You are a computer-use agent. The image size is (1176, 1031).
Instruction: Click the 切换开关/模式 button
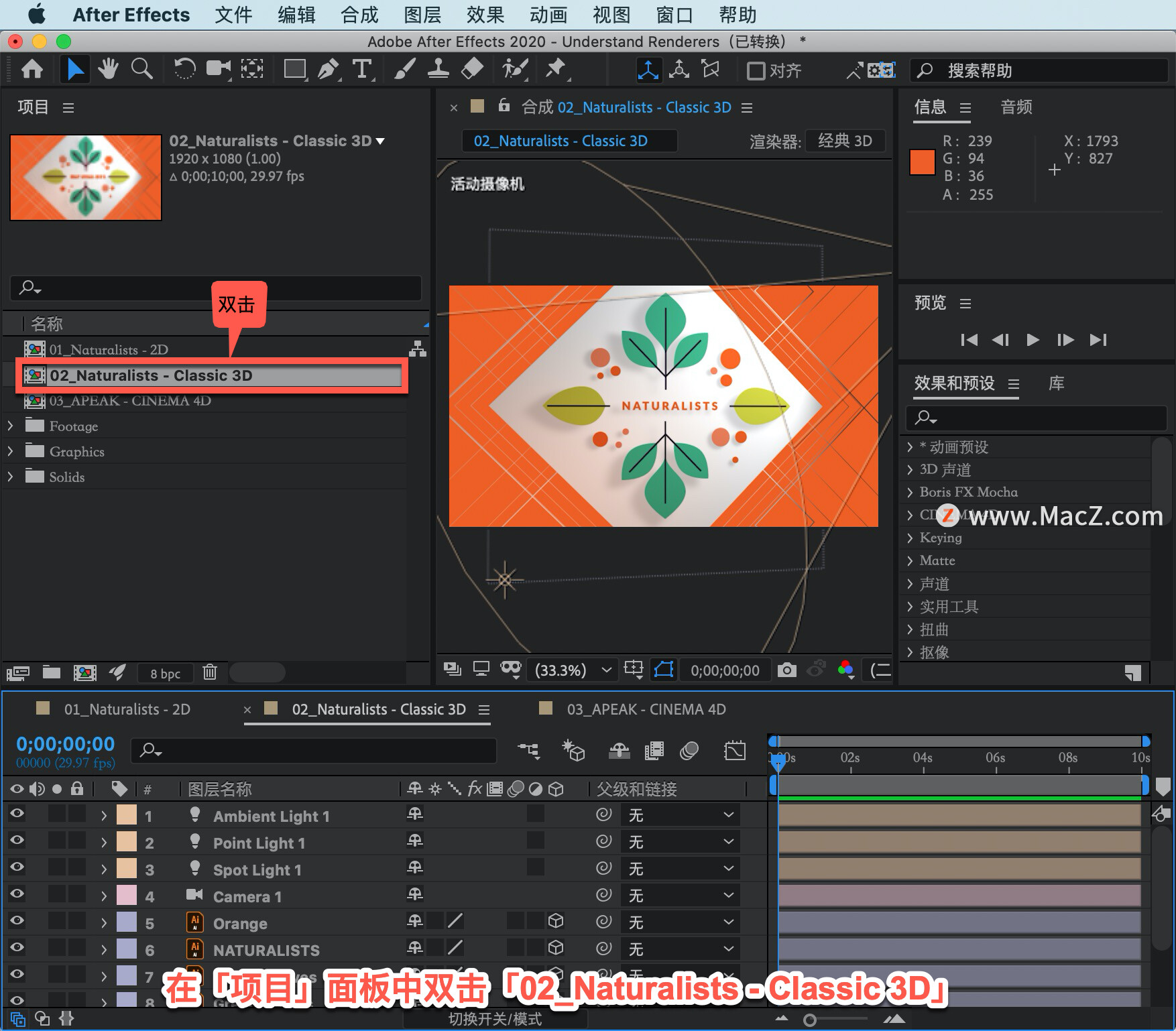point(495,1019)
